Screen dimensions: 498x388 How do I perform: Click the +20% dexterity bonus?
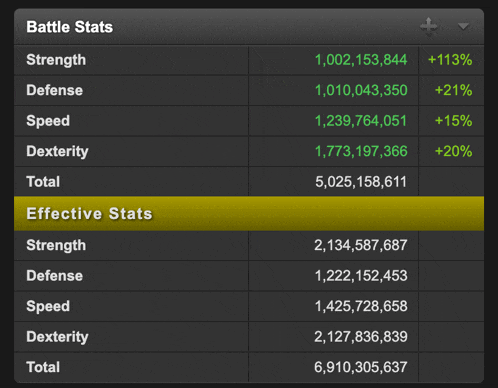tap(453, 152)
